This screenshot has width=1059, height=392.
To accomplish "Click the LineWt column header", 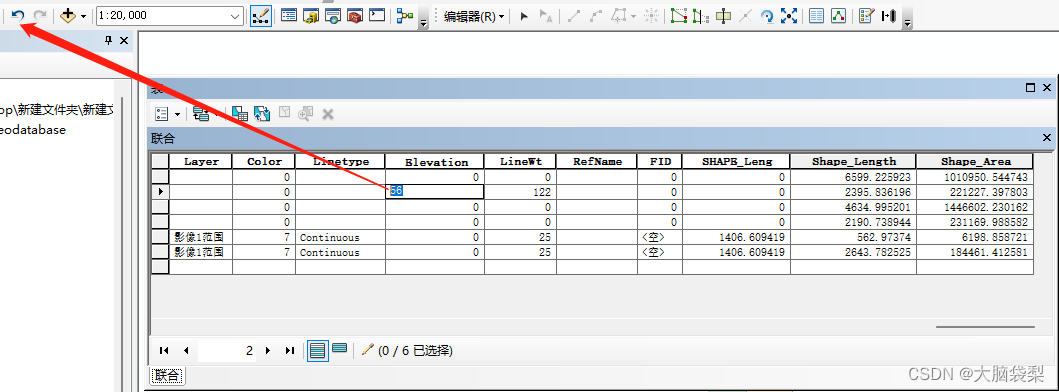I will [521, 162].
